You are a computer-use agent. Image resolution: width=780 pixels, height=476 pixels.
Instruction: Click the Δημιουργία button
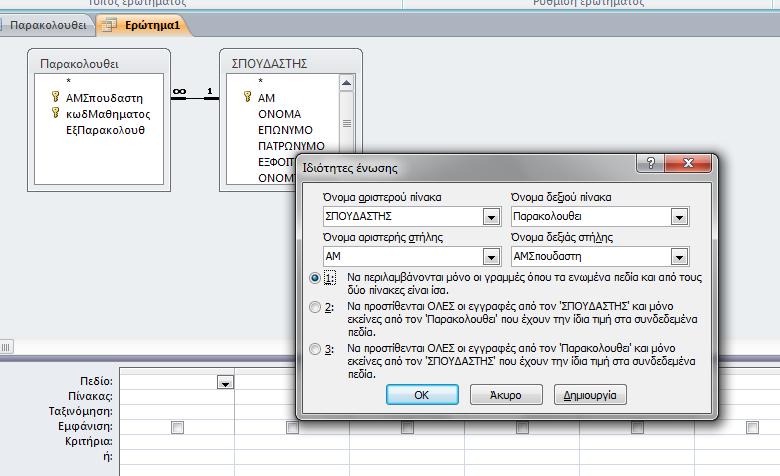pos(590,394)
